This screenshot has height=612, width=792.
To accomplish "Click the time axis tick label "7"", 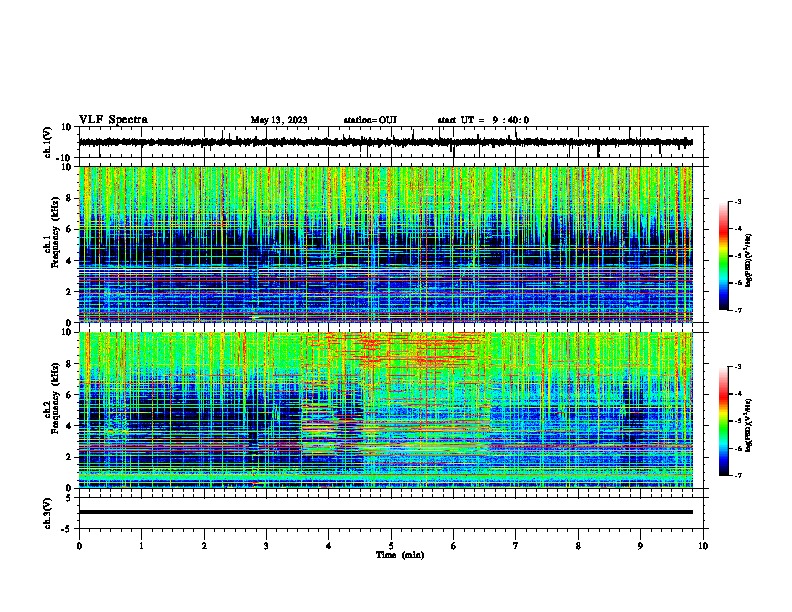I will coord(516,546).
